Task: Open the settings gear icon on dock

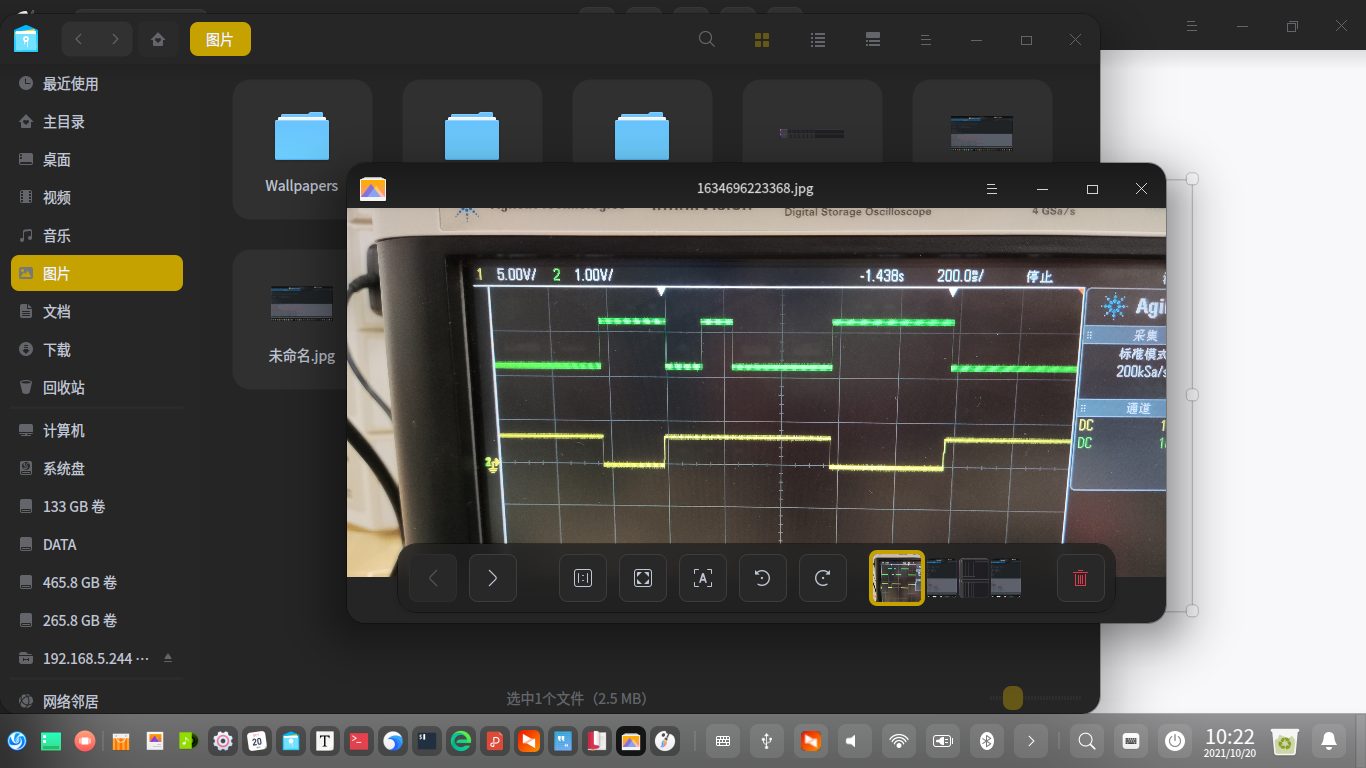Action: (223, 741)
